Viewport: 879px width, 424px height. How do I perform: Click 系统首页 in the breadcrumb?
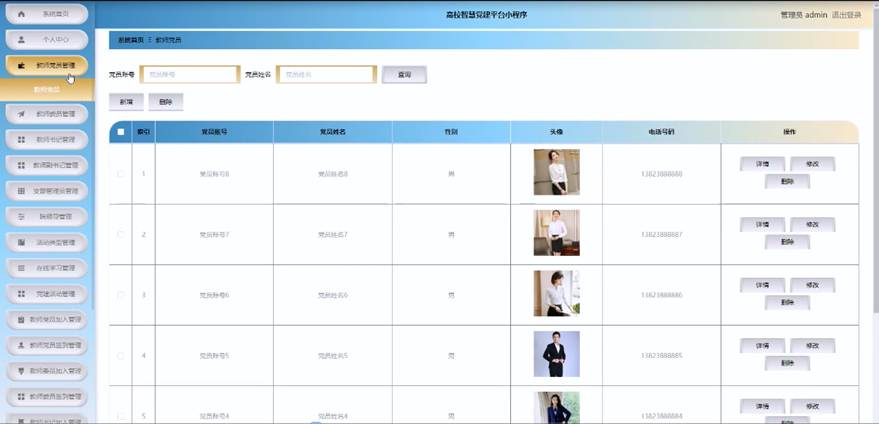point(131,40)
